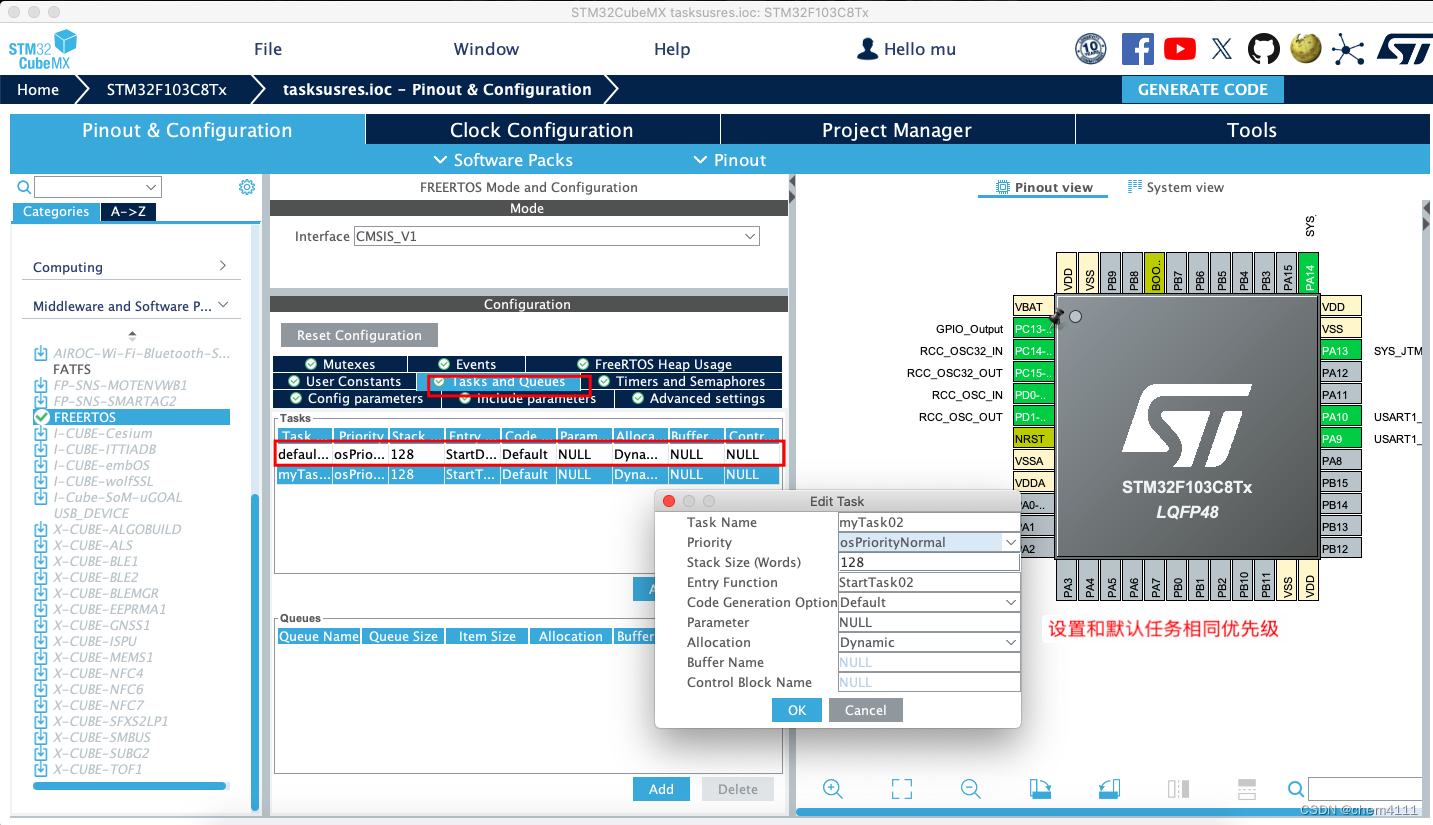Open the Window menu
This screenshot has height=825, width=1433.
[x=486, y=48]
